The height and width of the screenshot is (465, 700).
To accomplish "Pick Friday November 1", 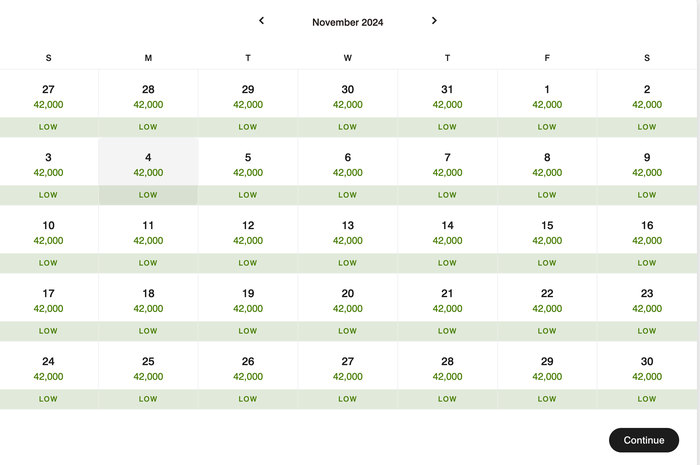I will coord(547,104).
